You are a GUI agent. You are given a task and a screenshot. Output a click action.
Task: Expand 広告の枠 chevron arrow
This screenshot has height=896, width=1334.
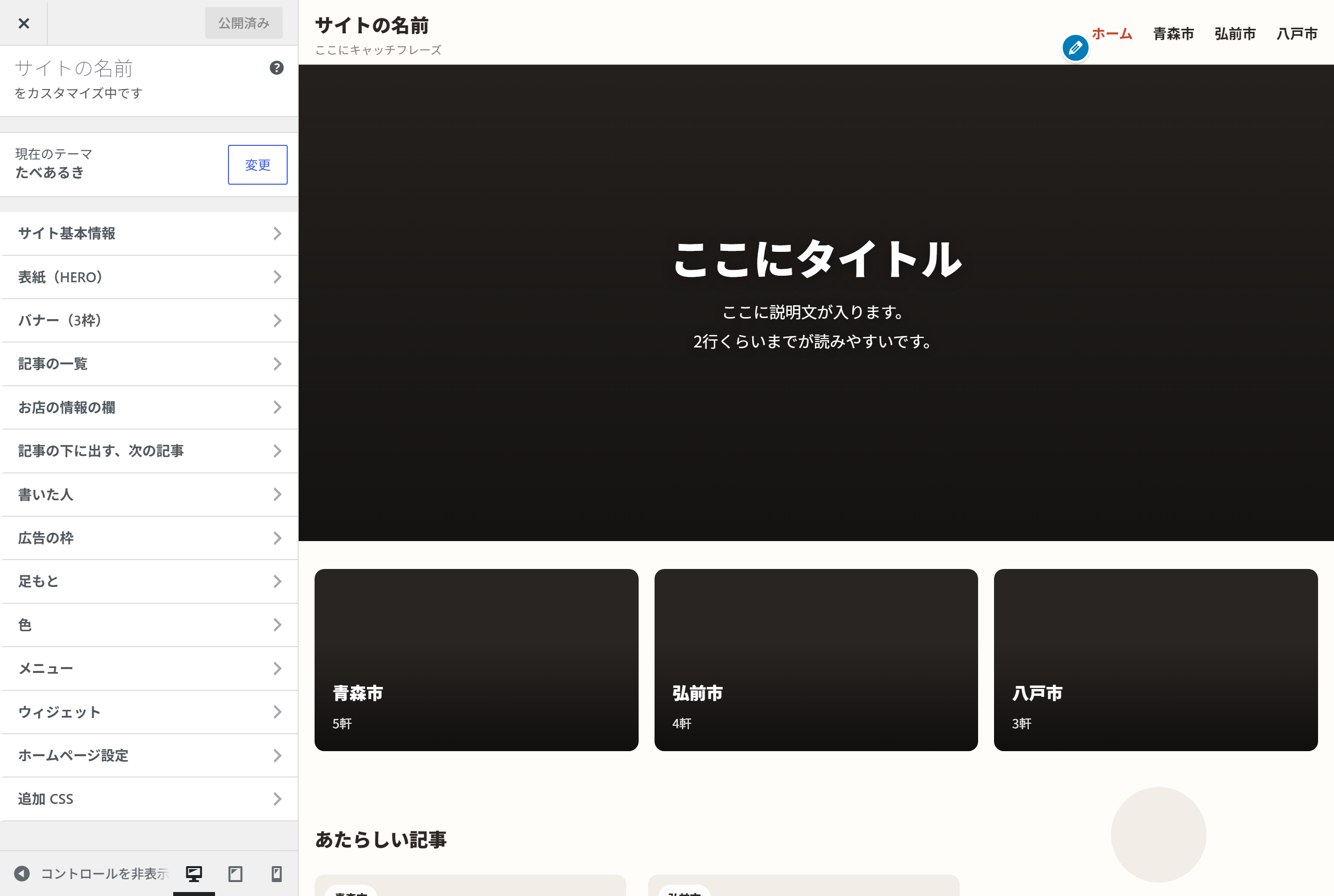click(x=277, y=538)
